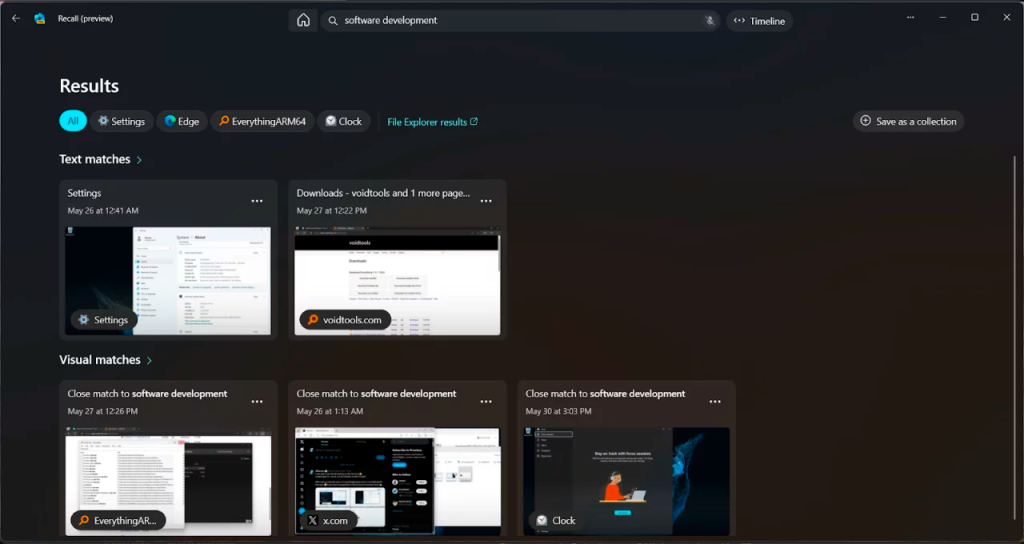
Task: Open the more options menu in title bar
Action: pyautogui.click(x=910, y=18)
